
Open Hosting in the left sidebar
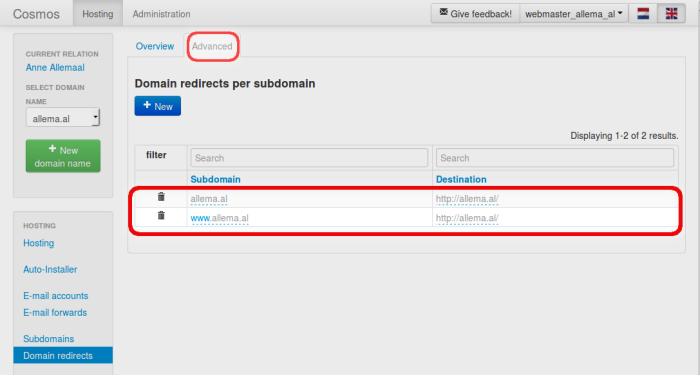pos(38,243)
